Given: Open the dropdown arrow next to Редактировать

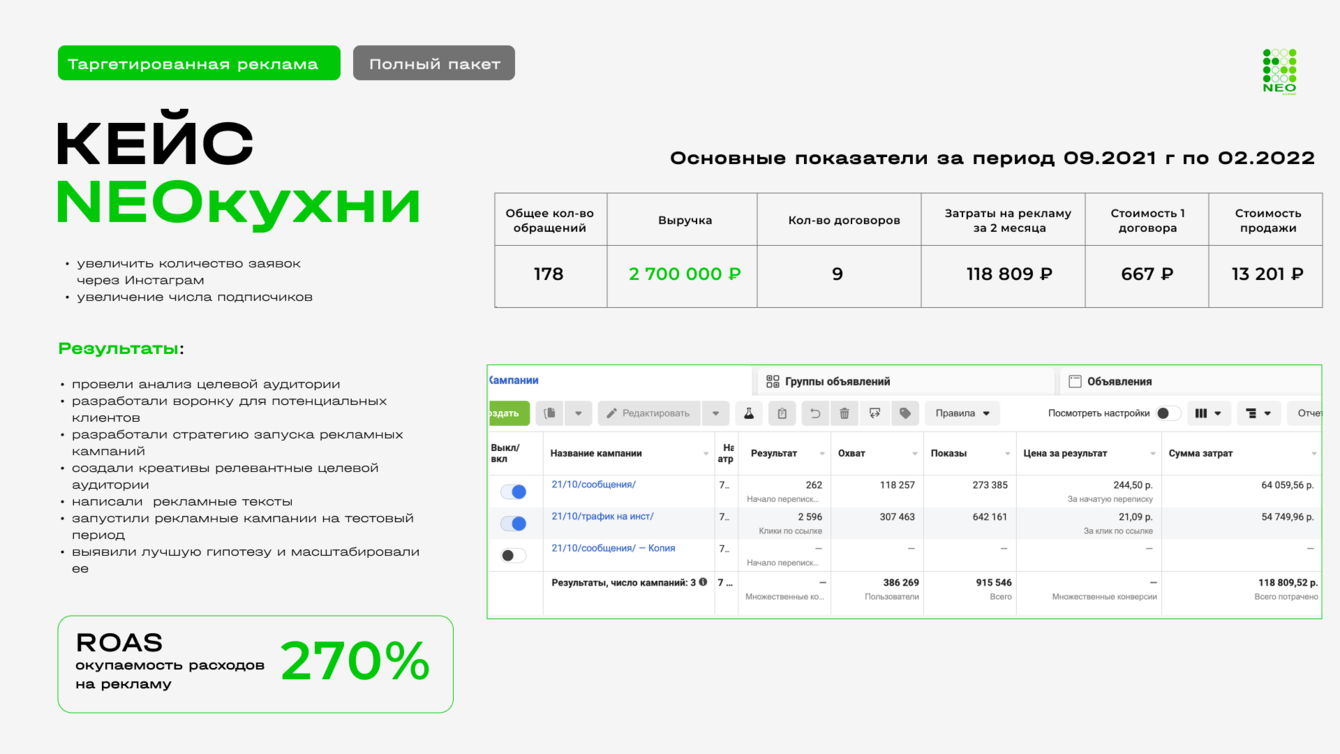Looking at the screenshot, I should coord(716,413).
